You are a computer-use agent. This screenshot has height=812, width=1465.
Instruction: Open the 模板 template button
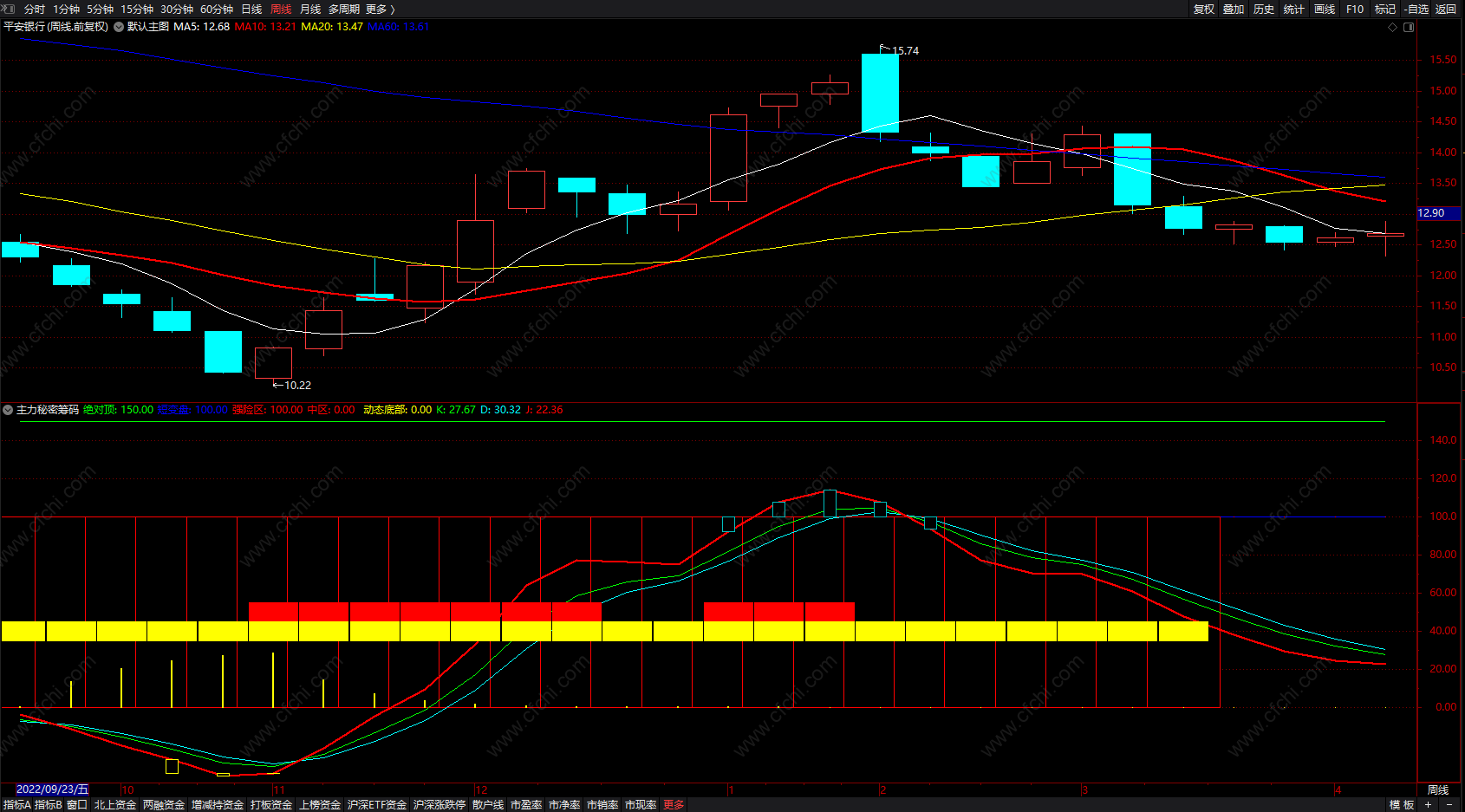tap(1402, 805)
